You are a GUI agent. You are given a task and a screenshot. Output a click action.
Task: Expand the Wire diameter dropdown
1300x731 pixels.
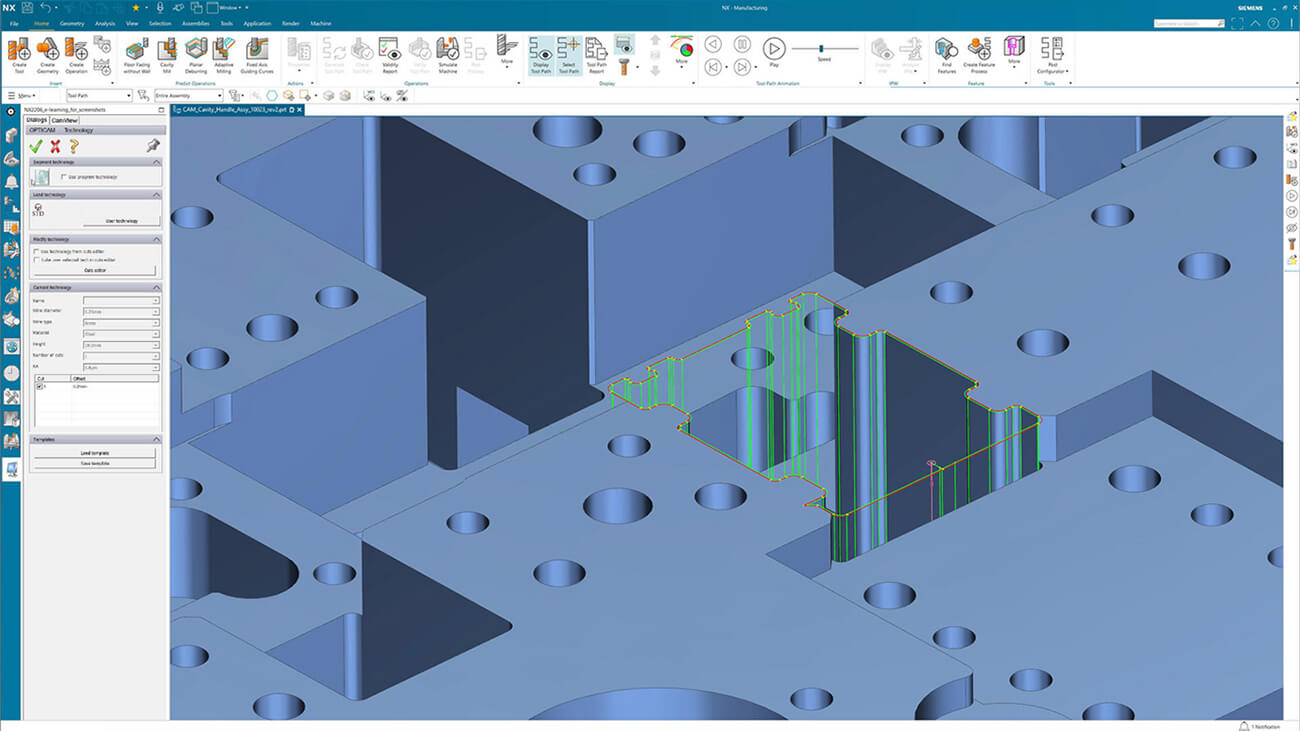[155, 311]
